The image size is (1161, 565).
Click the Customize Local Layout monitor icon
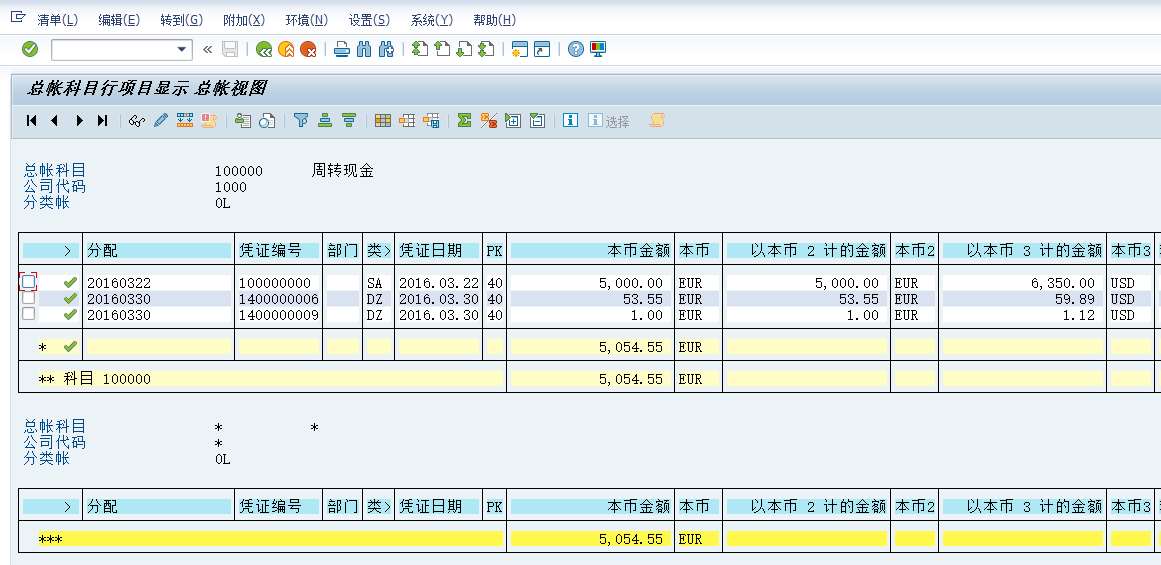pyautogui.click(x=598, y=50)
